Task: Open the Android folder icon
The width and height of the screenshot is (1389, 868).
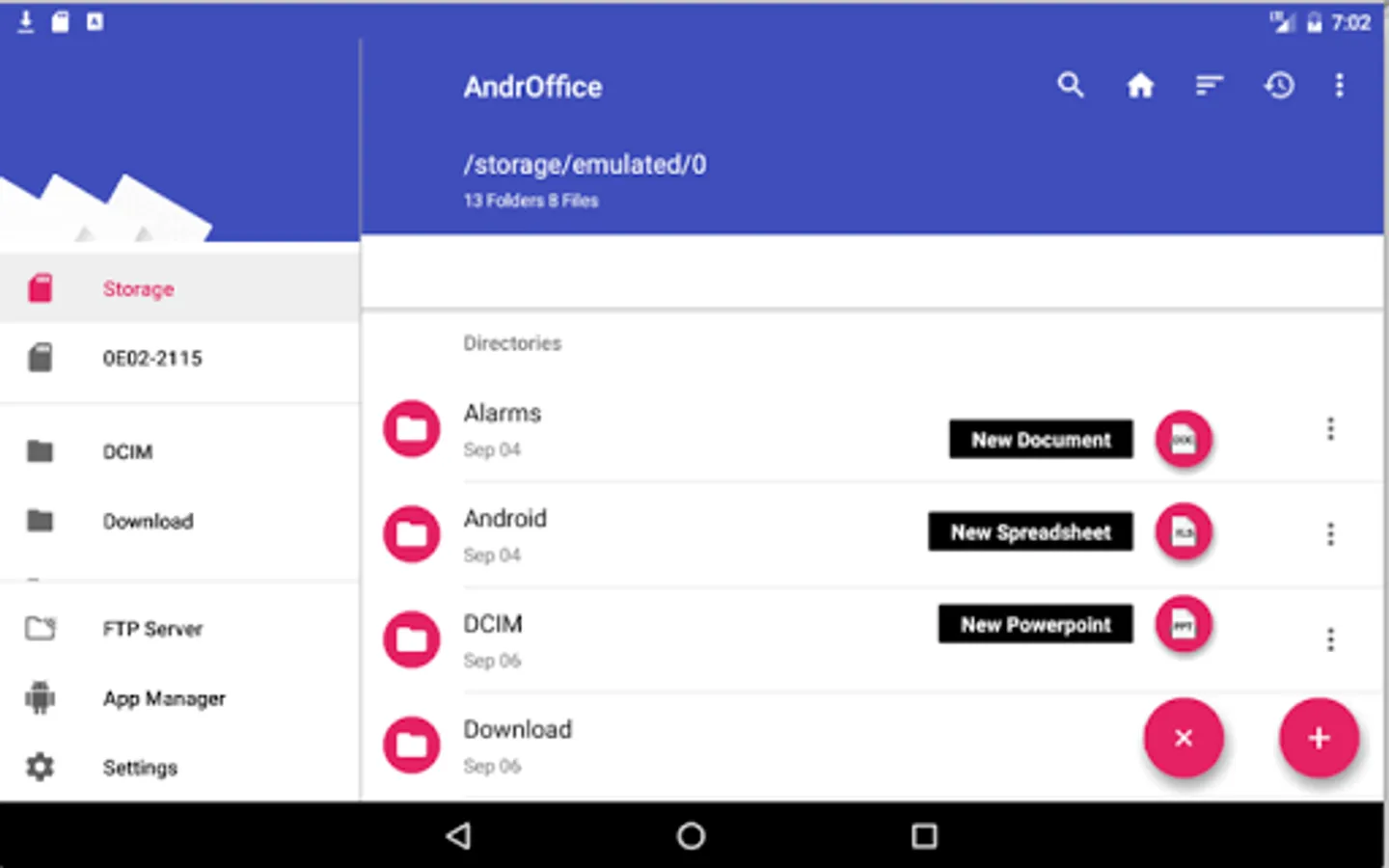Action: tap(412, 533)
